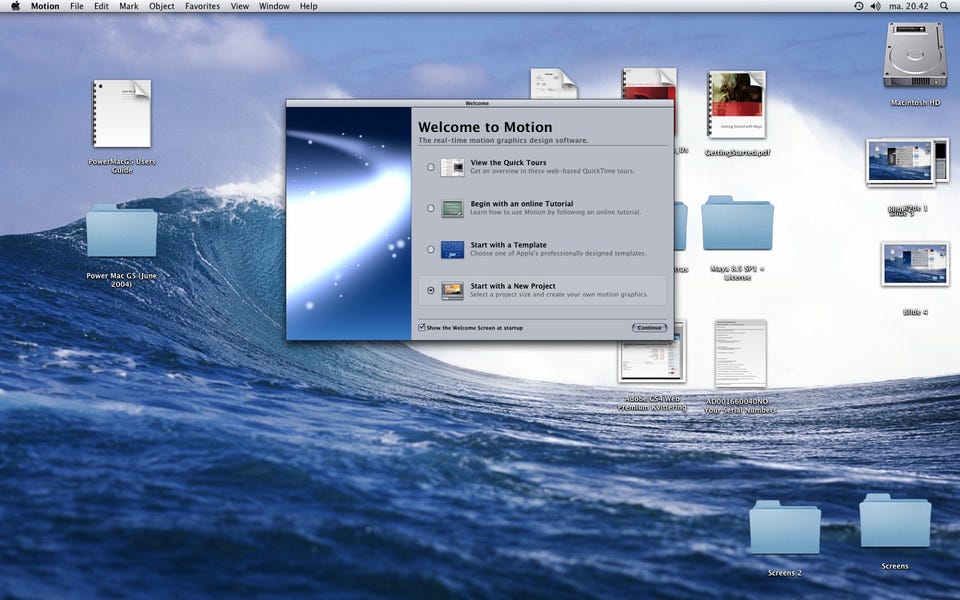Select the Maya 8.5 SP1 + License folder
960x600 pixels.
(x=737, y=223)
